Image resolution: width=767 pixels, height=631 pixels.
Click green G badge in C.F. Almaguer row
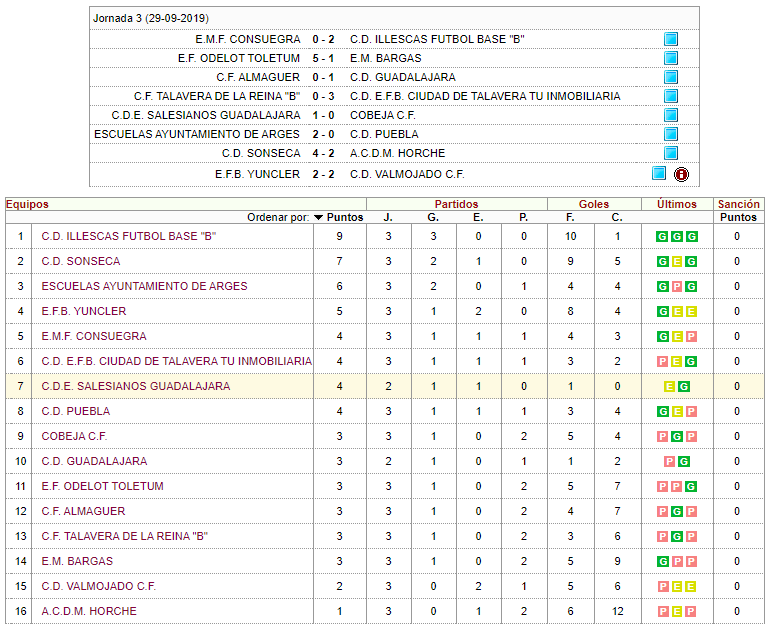coord(677,512)
